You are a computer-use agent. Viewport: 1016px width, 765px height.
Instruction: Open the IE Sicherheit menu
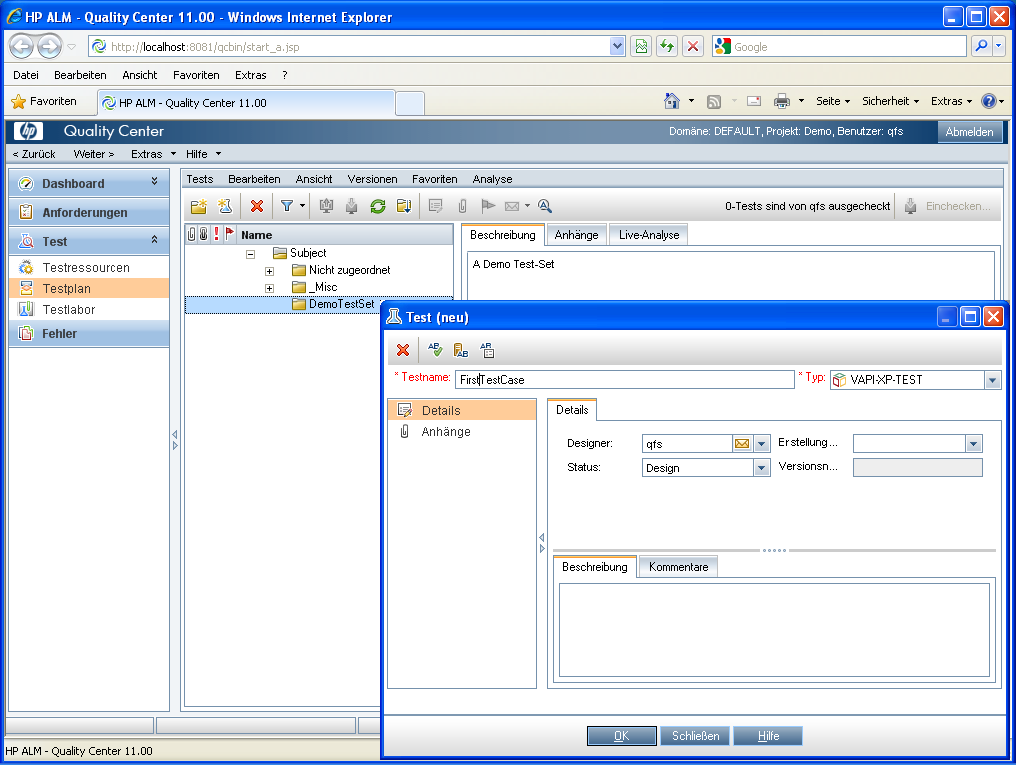coord(890,101)
